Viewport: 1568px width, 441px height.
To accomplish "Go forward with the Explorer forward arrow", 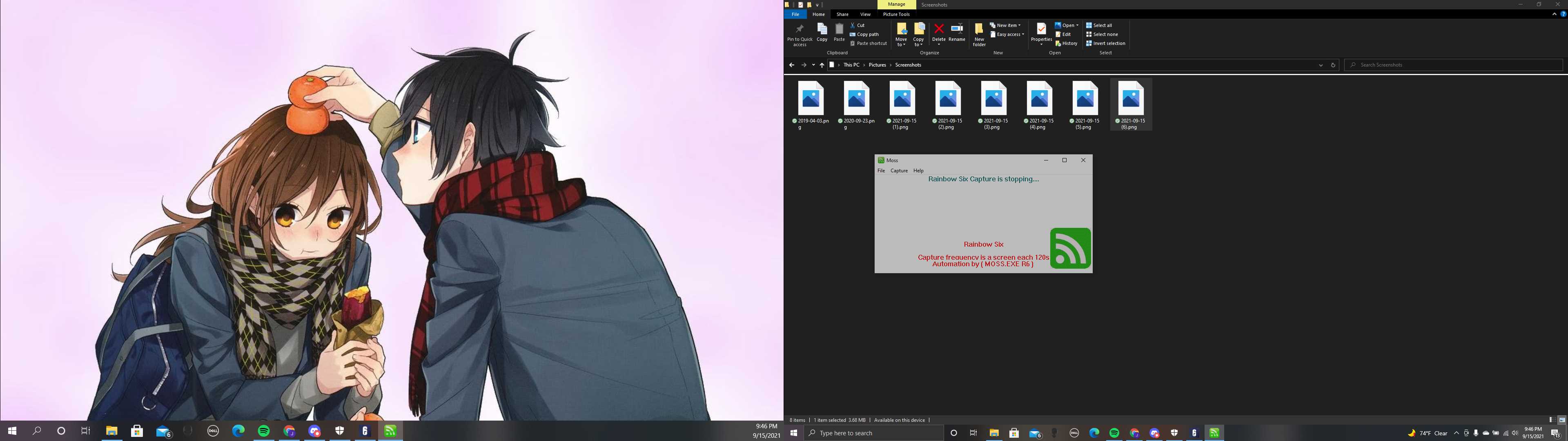I will click(804, 65).
